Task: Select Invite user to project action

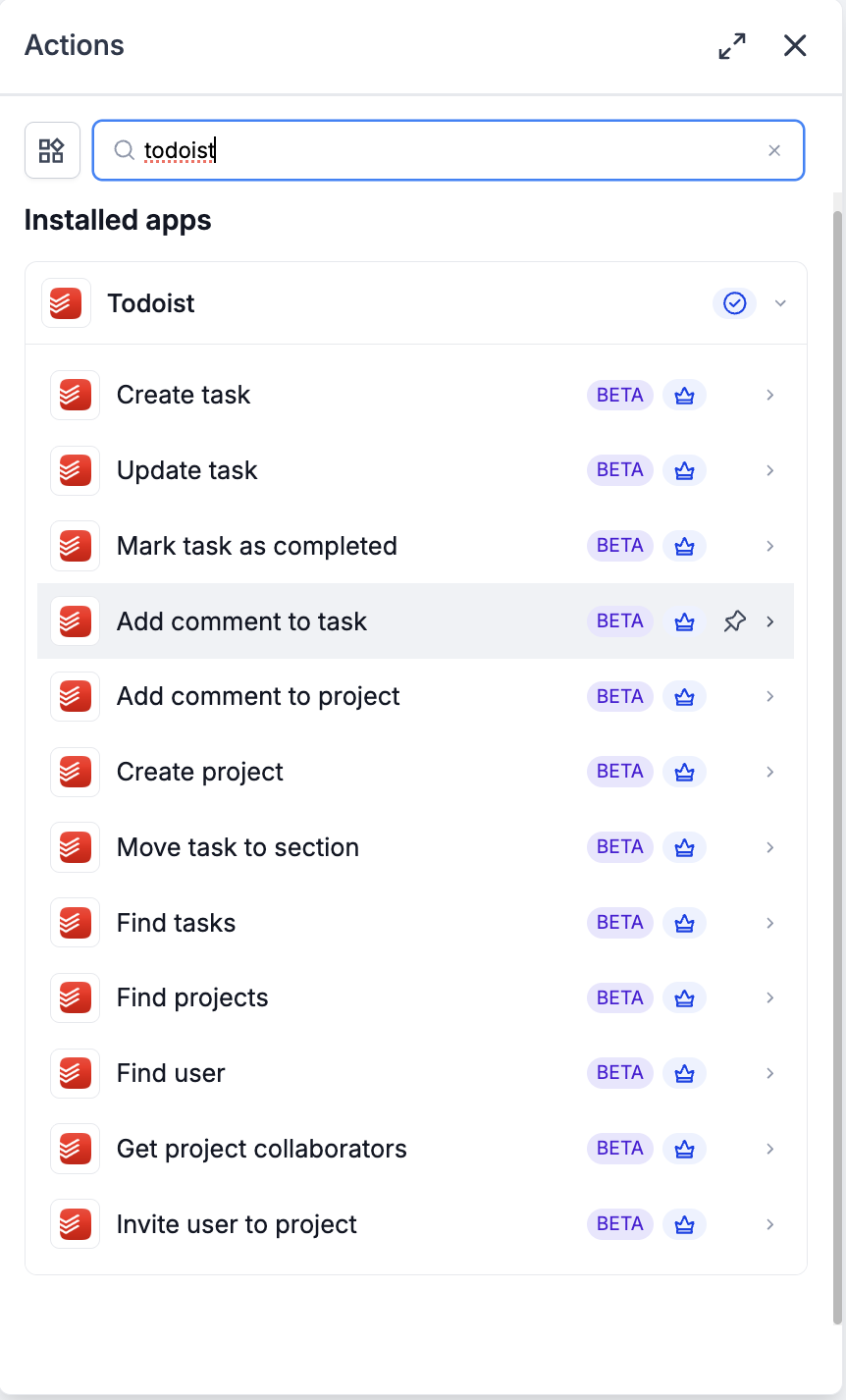Action: coord(416,1224)
